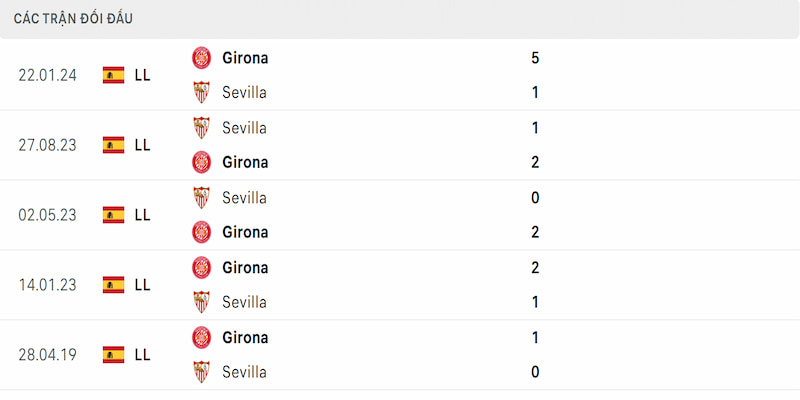This screenshot has height=400, width=800.
Task: Click the CÁC TRẬN ĐỐI ĐẦU header
Action: [73, 18]
